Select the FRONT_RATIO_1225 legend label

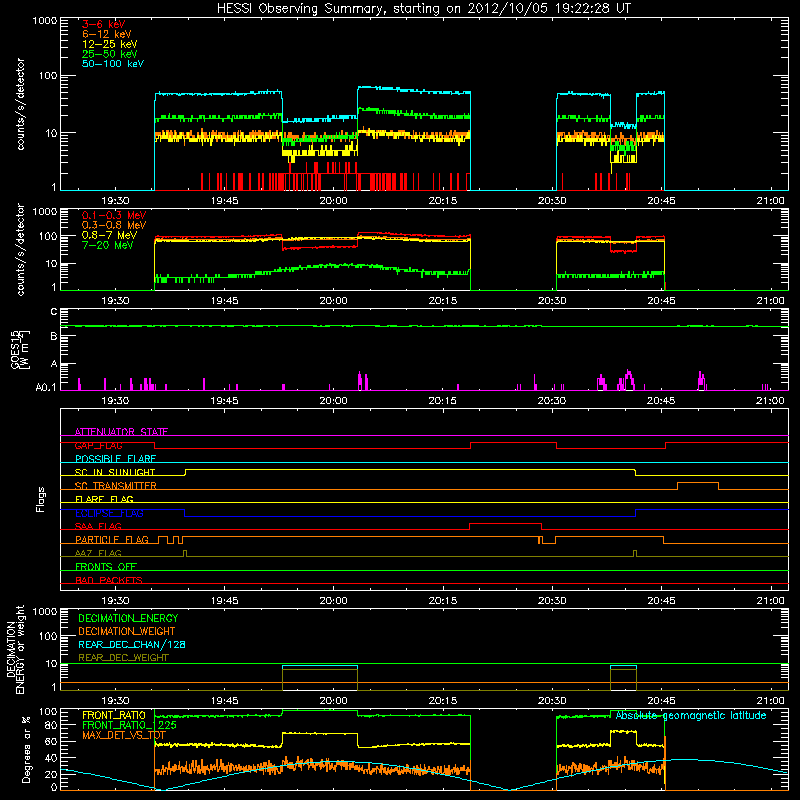[129, 725]
